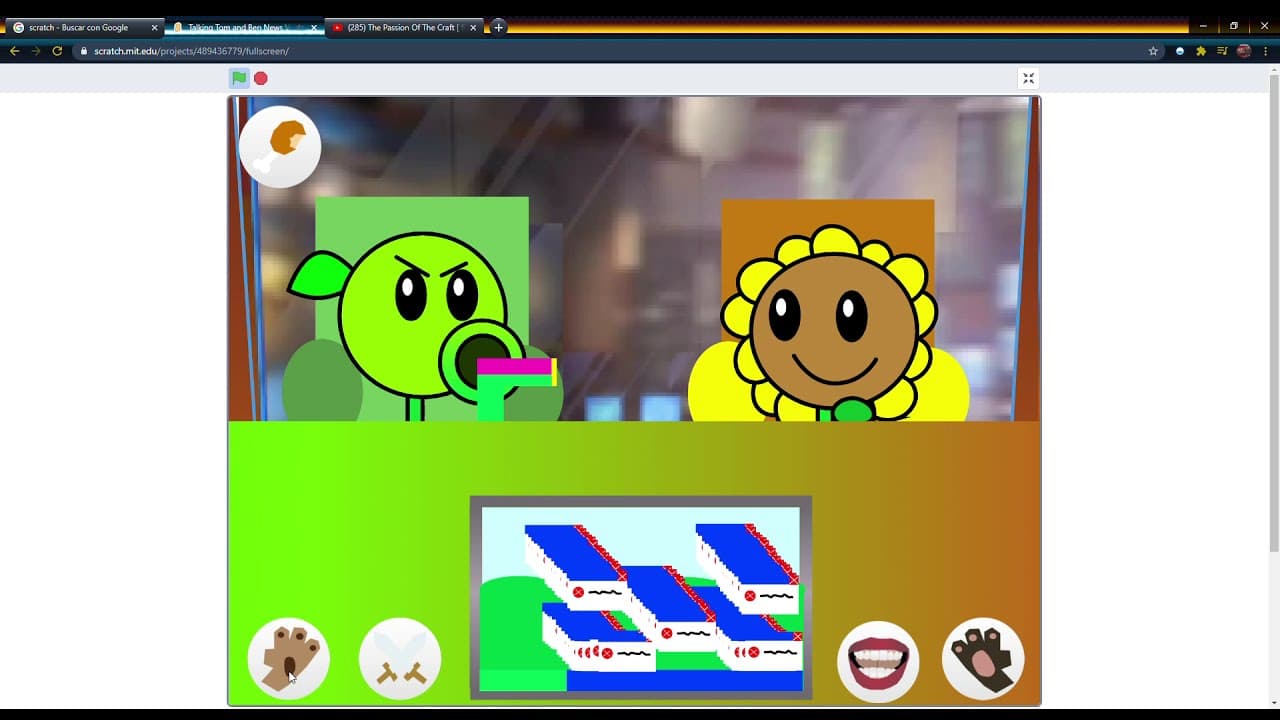Open the browser extensions puzzle icon
Viewport: 1280px width, 720px height.
pos(1201,51)
